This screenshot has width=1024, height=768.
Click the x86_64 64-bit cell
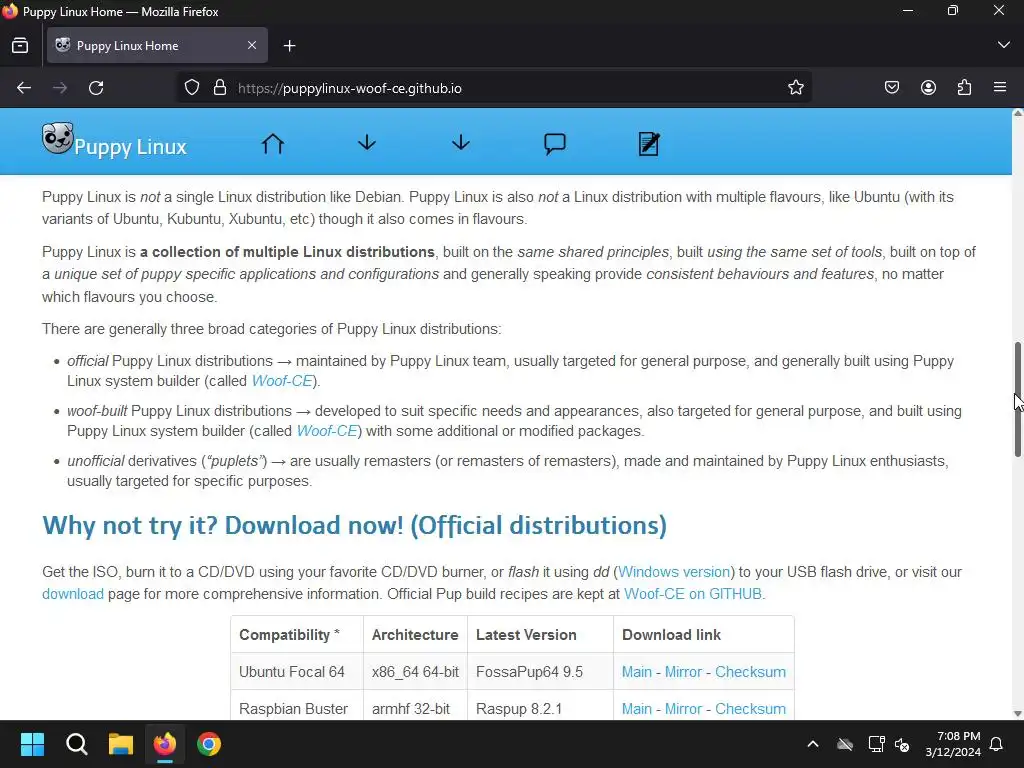(x=415, y=672)
